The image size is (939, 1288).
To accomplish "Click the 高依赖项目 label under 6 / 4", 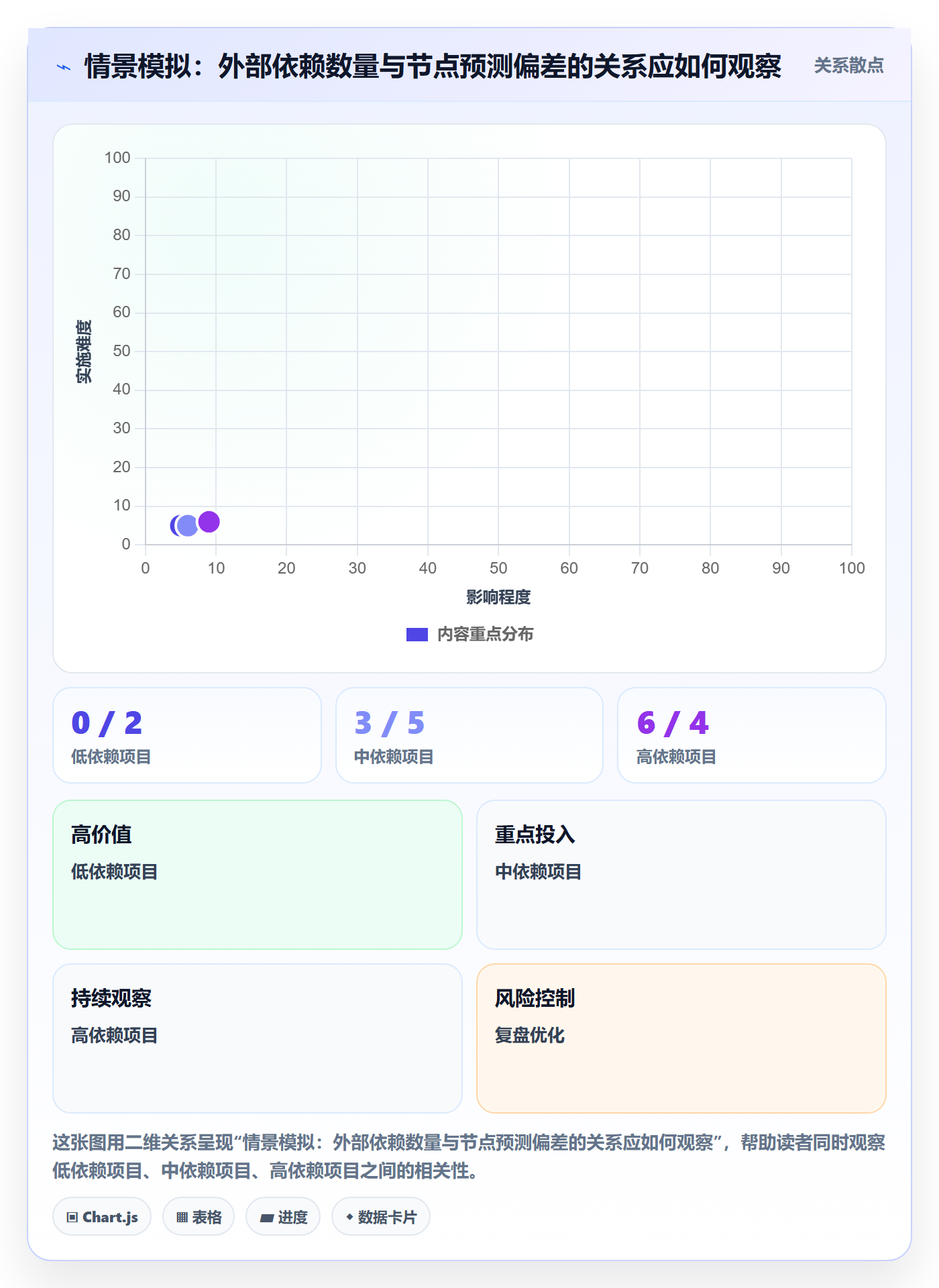I will [677, 757].
